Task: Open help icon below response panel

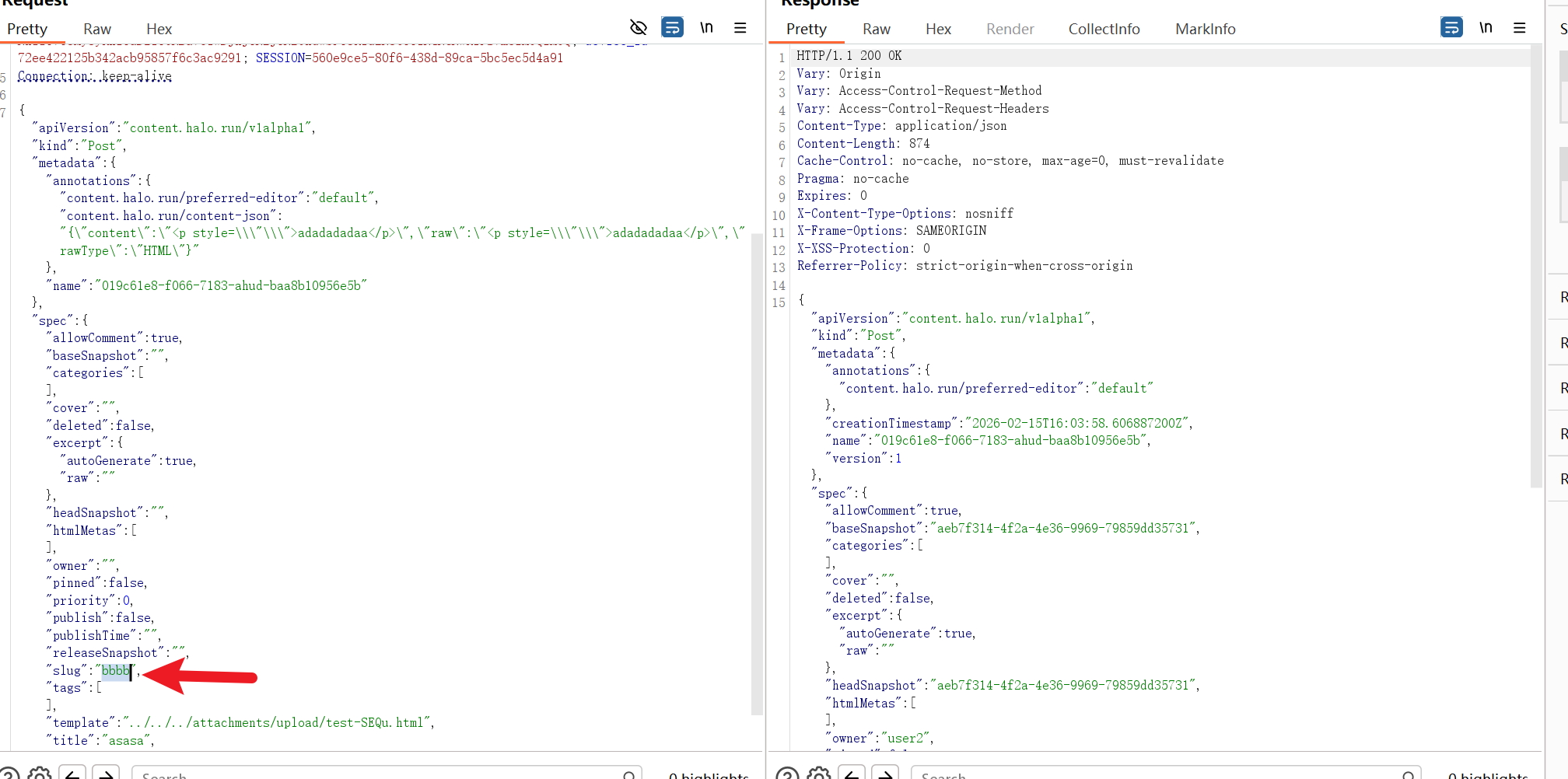Action: [787, 774]
